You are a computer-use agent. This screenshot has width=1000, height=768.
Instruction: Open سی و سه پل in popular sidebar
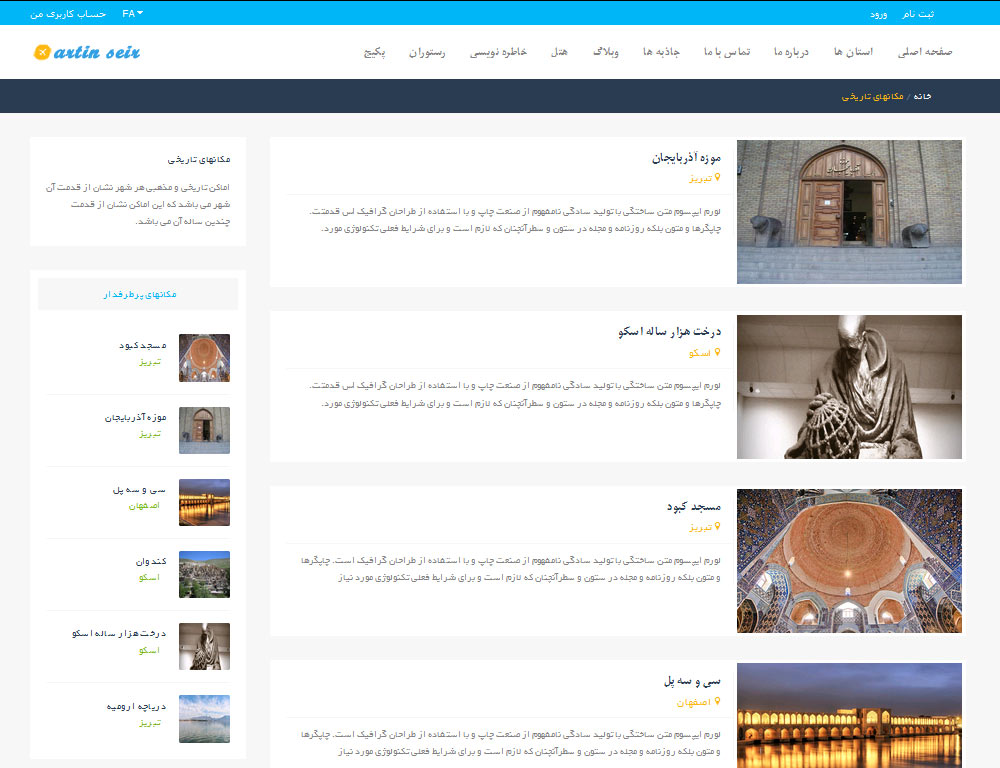pos(139,490)
